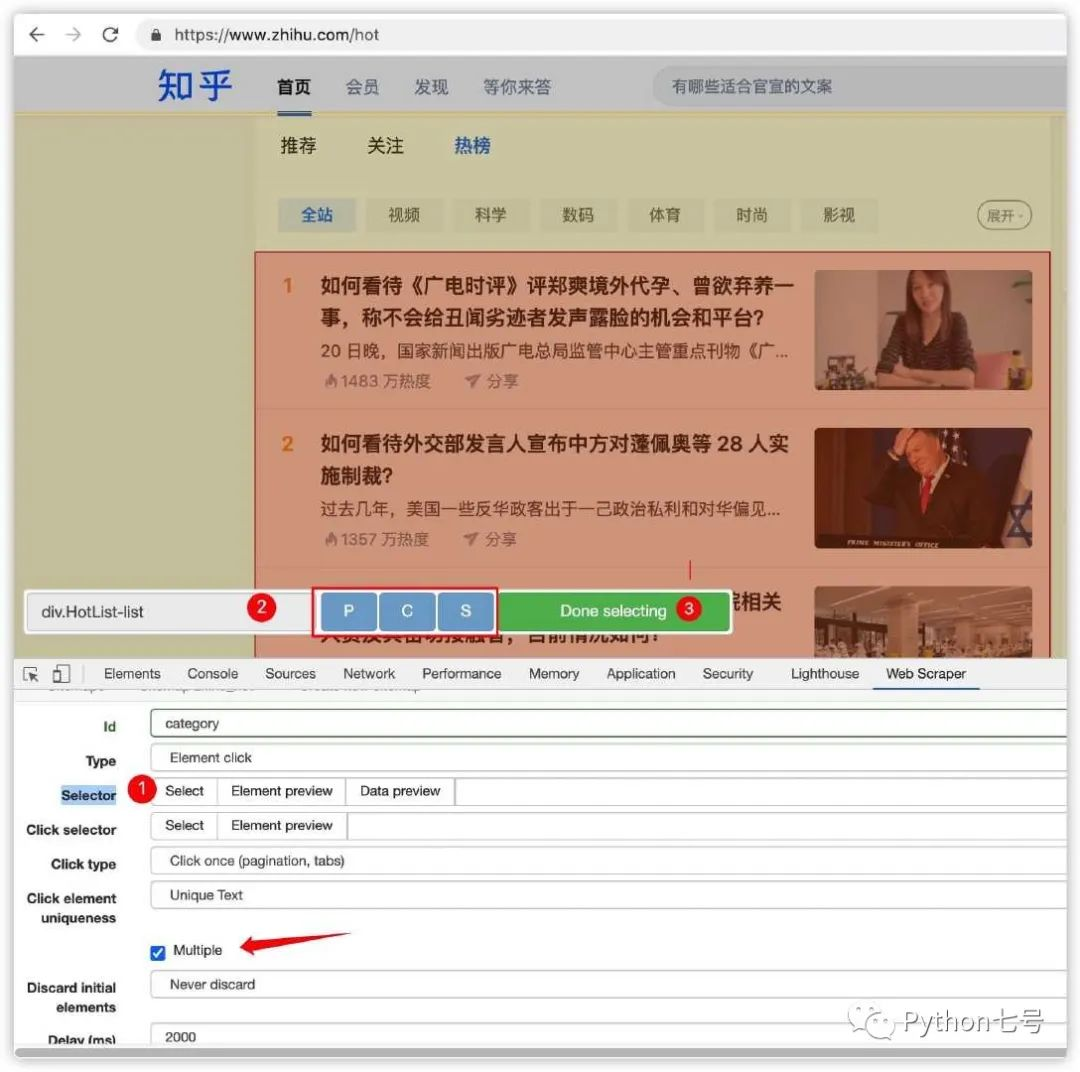Image resolution: width=1080 pixels, height=1072 pixels.
Task: Toggle the device toolbar icon
Action: 61,674
